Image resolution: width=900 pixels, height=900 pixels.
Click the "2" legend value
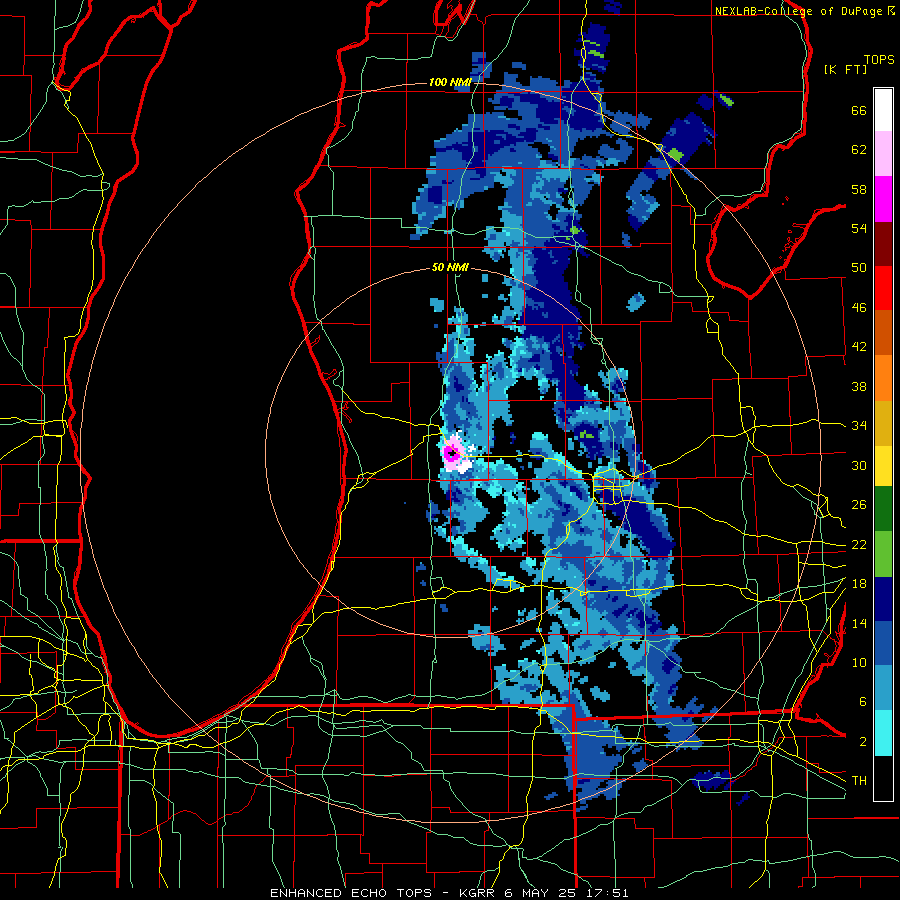(x=862, y=742)
